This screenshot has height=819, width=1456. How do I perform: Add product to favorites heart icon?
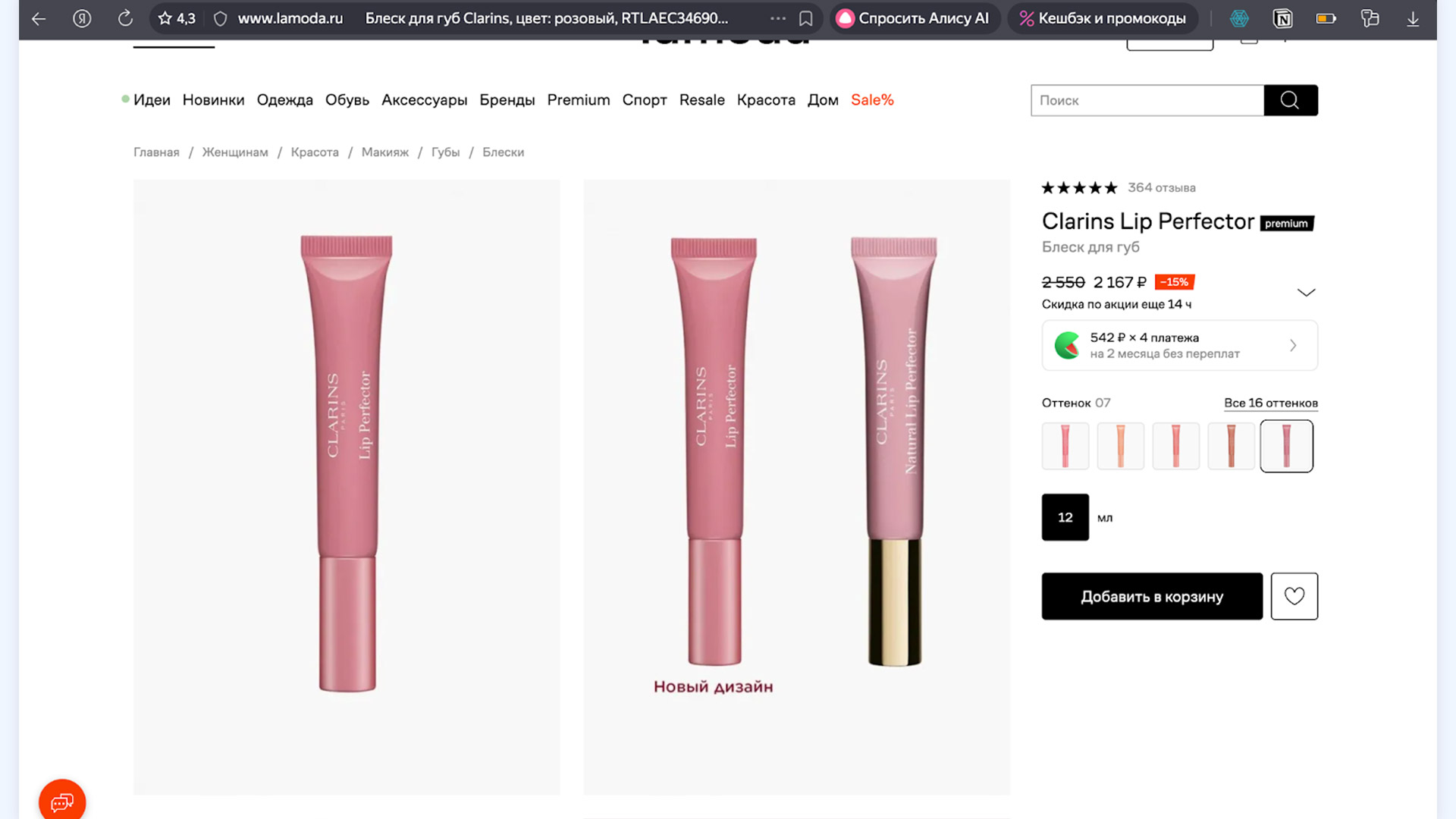(1294, 596)
